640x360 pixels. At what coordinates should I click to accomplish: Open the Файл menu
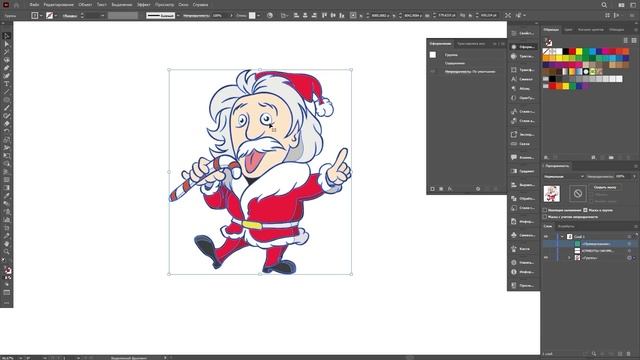click(34, 5)
